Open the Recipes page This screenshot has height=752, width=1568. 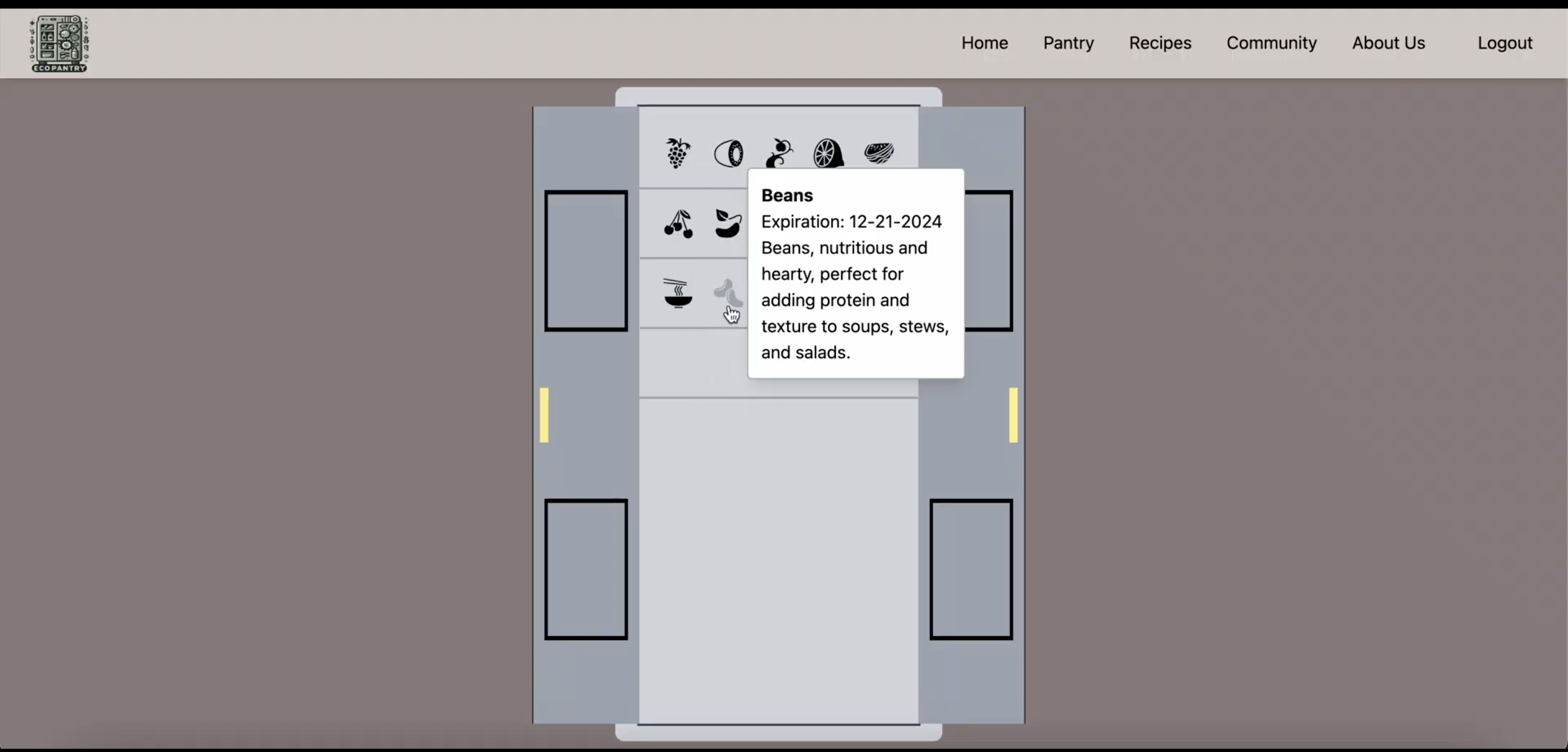tap(1159, 43)
